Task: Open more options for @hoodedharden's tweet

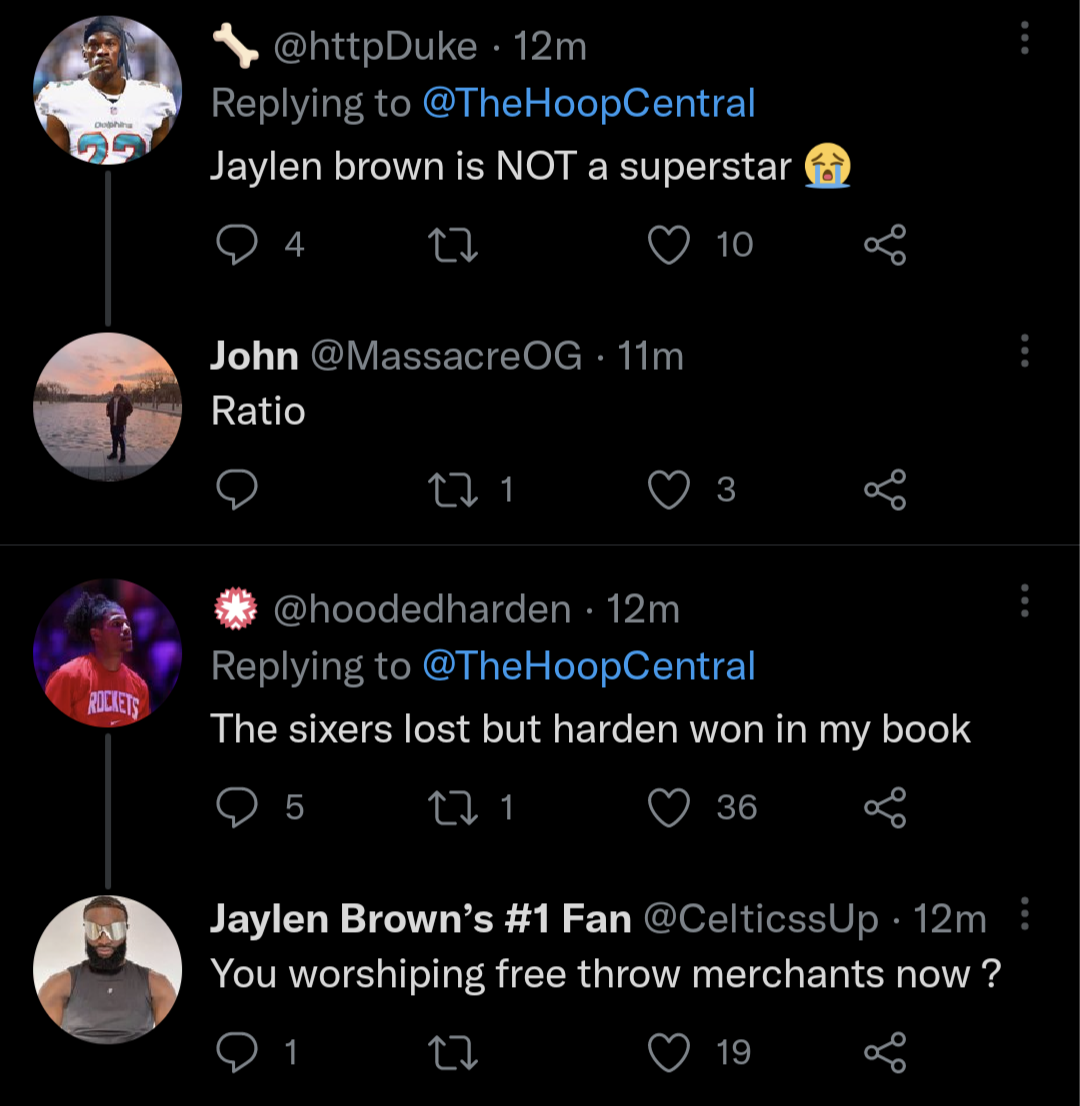Action: pyautogui.click(x=1023, y=600)
